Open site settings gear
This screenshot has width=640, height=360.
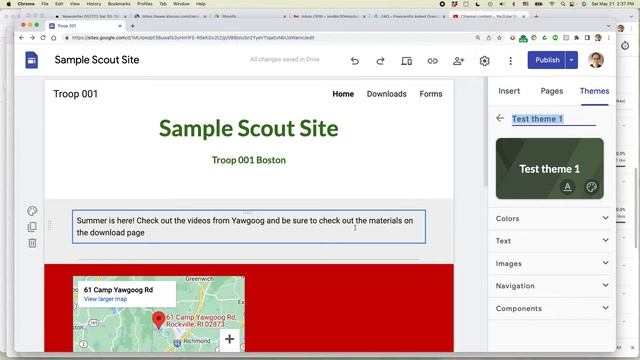click(484, 61)
